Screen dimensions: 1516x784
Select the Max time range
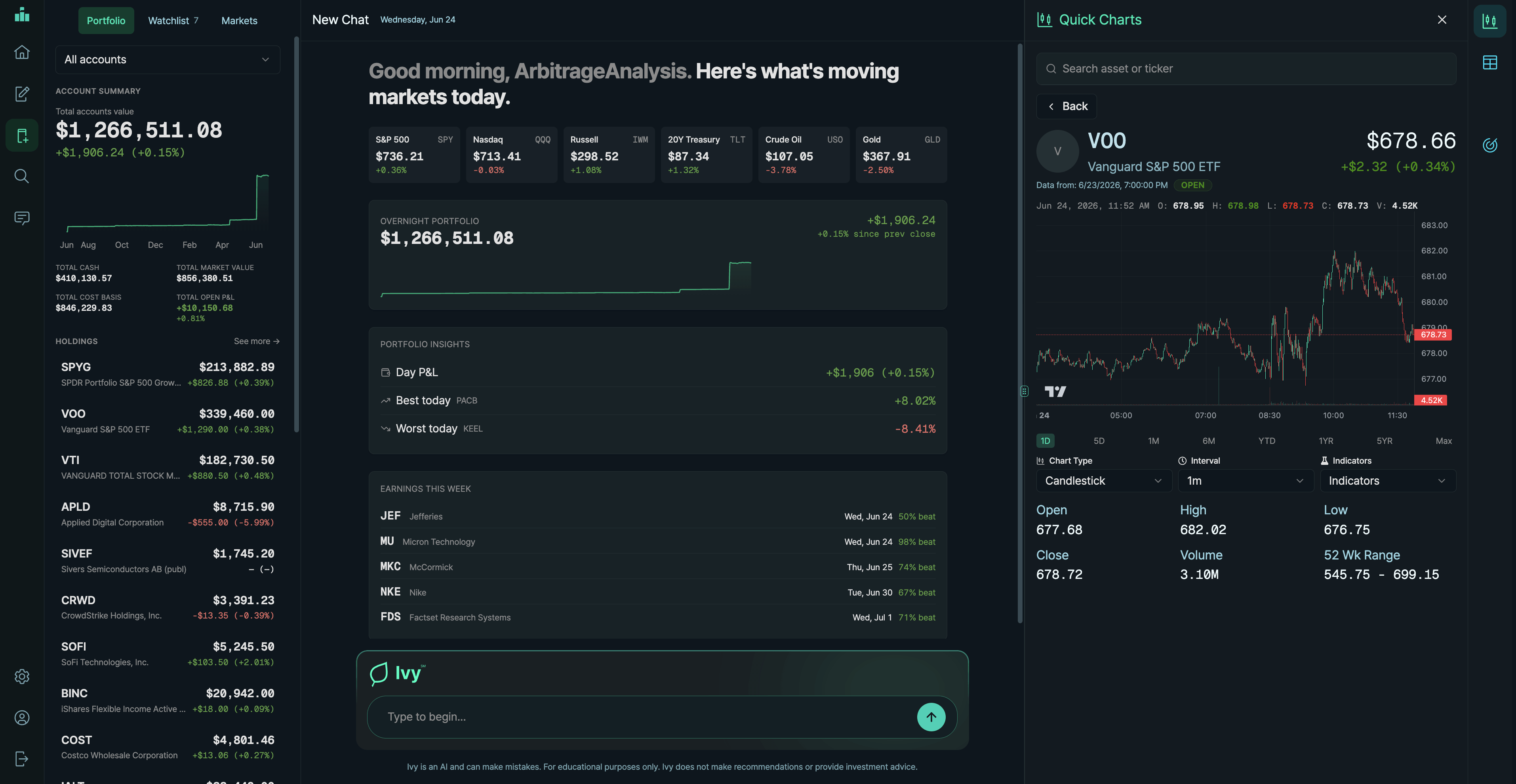[x=1444, y=441]
